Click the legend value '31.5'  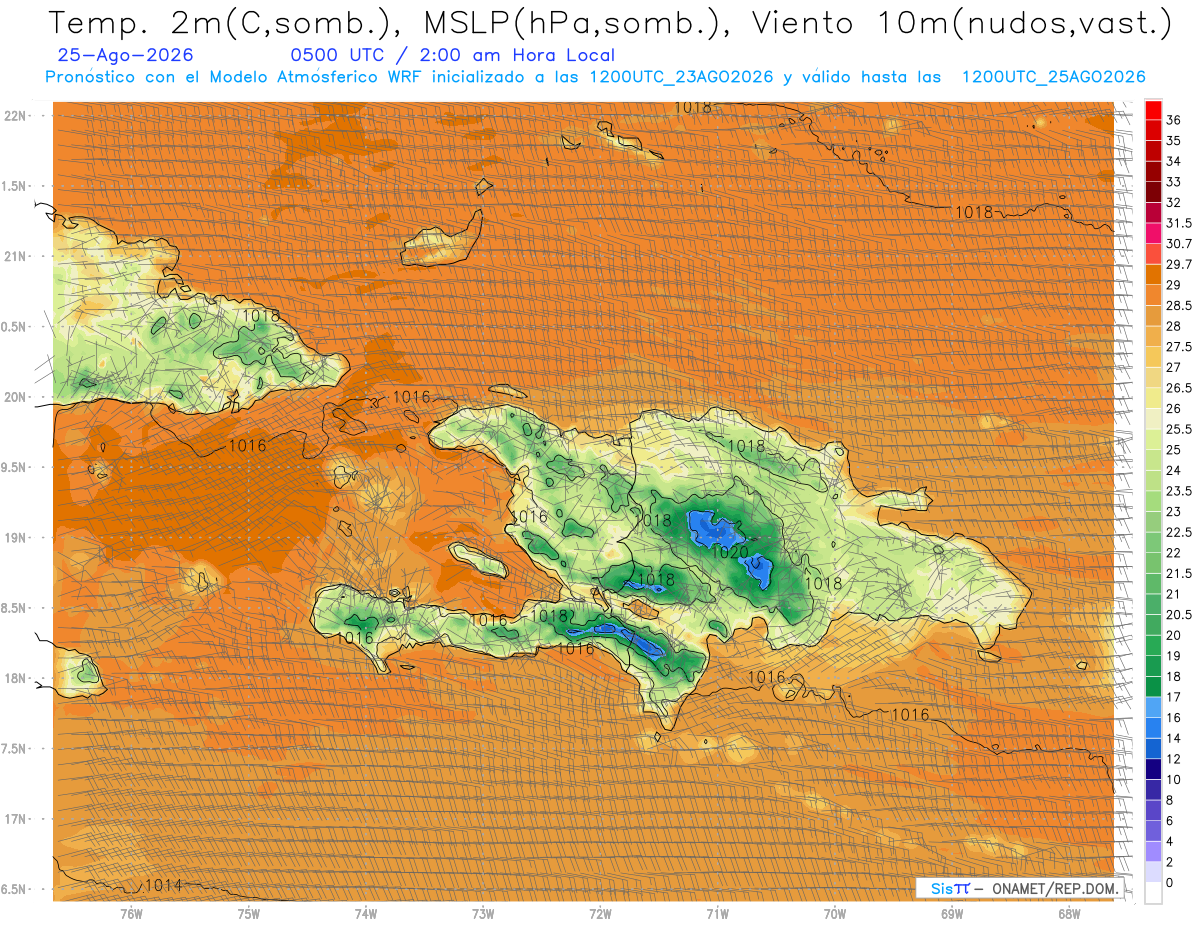pyautogui.click(x=1178, y=223)
